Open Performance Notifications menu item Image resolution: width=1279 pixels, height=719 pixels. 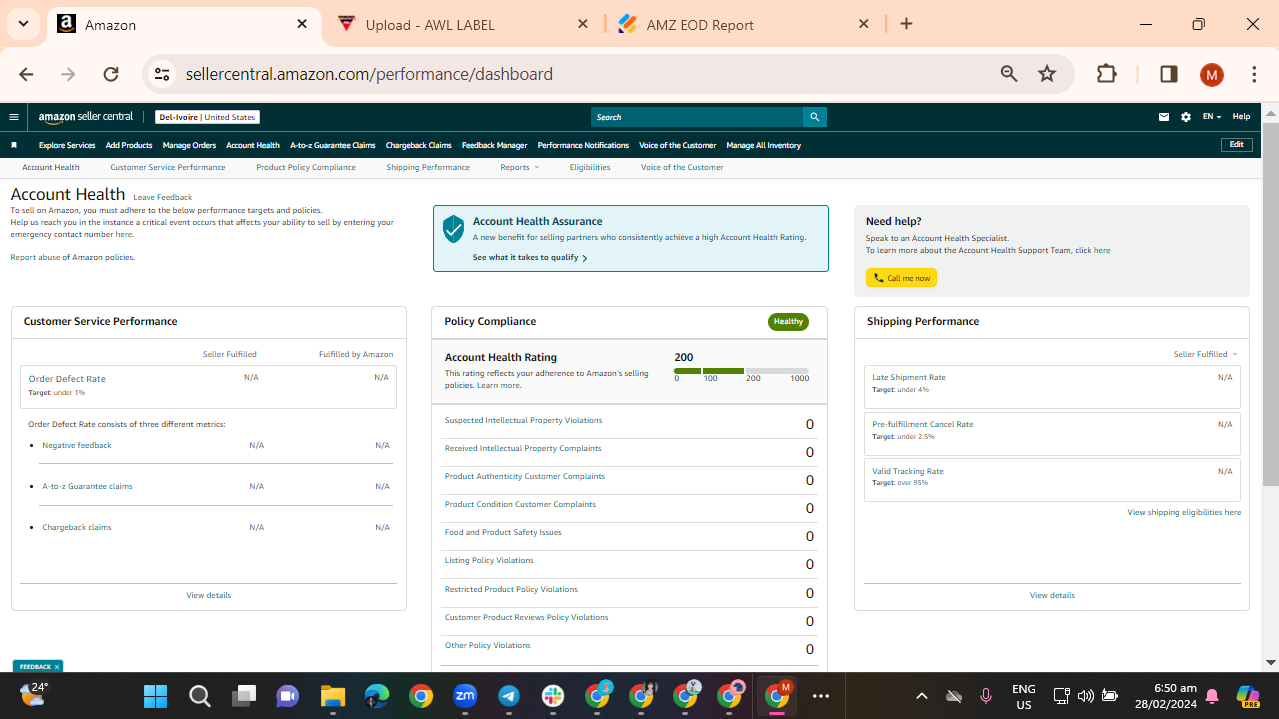[x=583, y=145]
